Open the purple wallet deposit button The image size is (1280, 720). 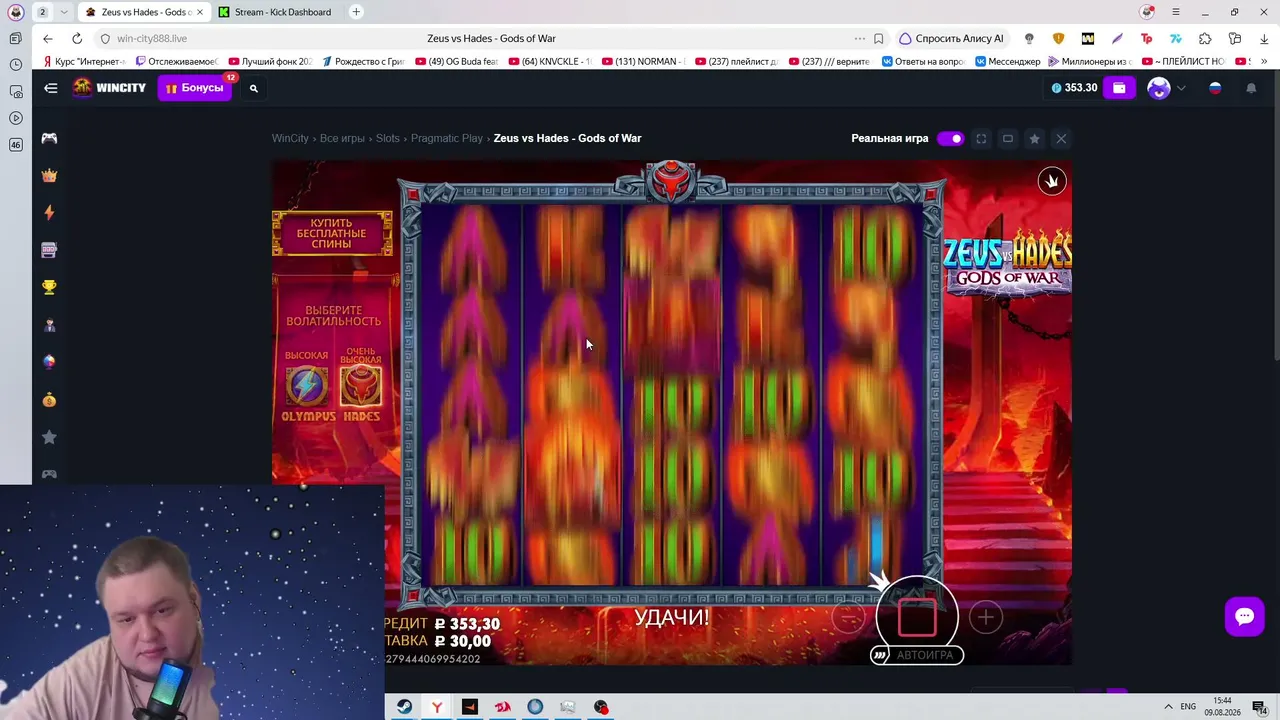pyautogui.click(x=1119, y=88)
